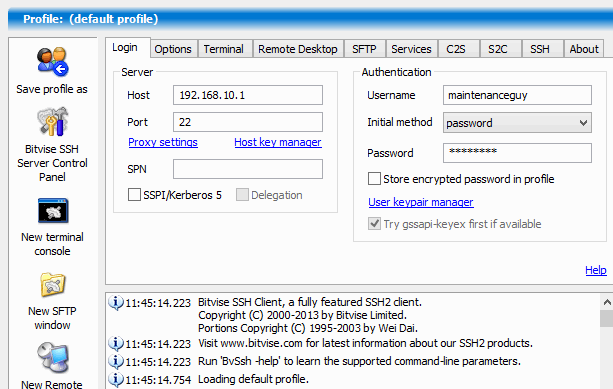Click 'Loading default profile.' log text
The width and height of the screenshot is (613, 389).
pyautogui.click(x=253, y=379)
